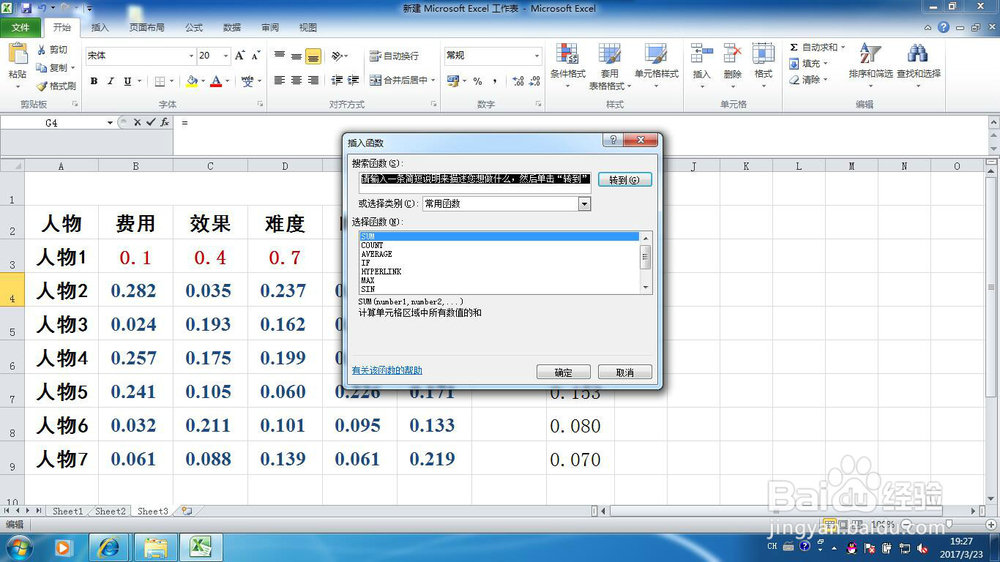The image size is (1000, 562).
Task: Toggle Italic formatting
Action: (x=110, y=81)
